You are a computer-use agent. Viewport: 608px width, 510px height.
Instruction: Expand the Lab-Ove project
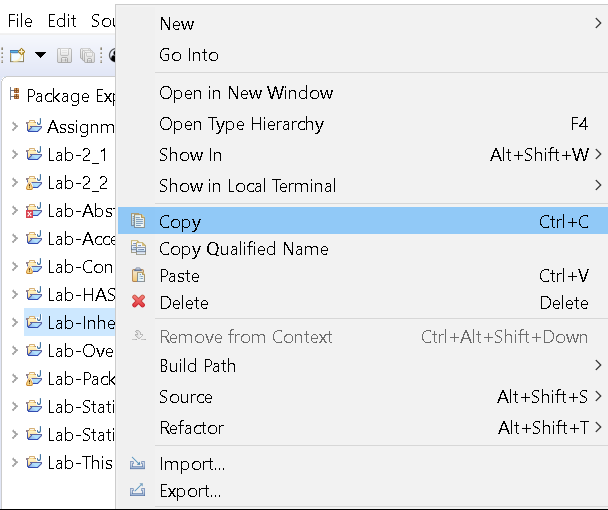point(14,350)
